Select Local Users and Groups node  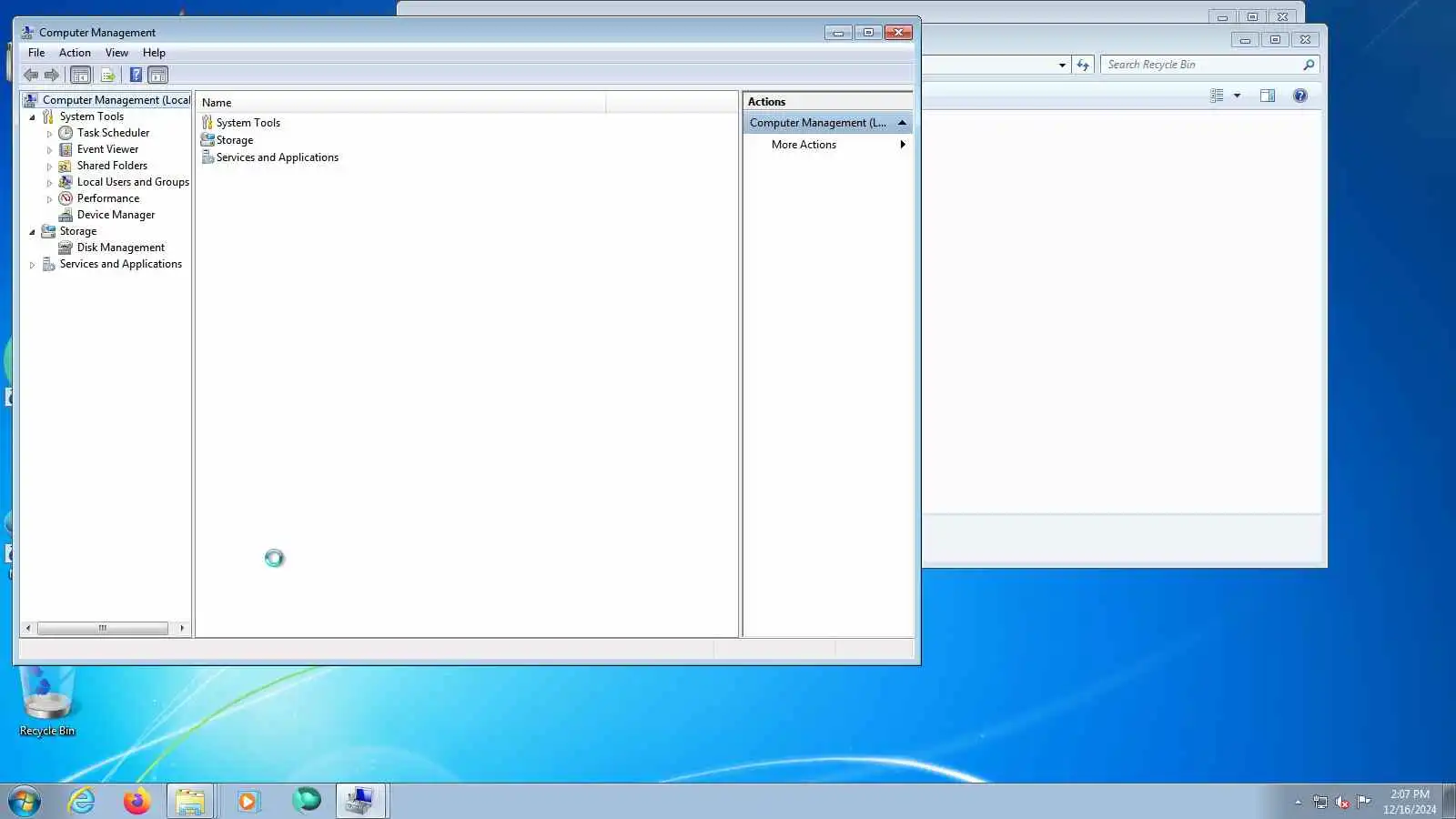click(133, 182)
